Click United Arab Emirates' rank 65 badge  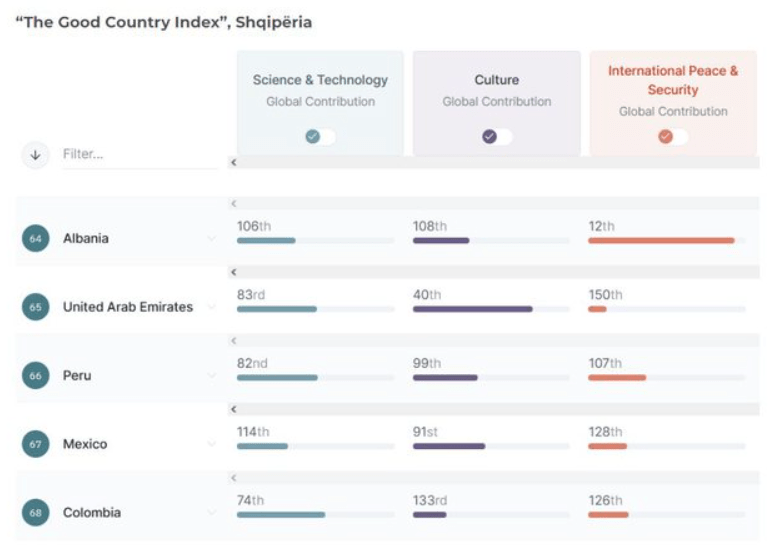coord(36,307)
